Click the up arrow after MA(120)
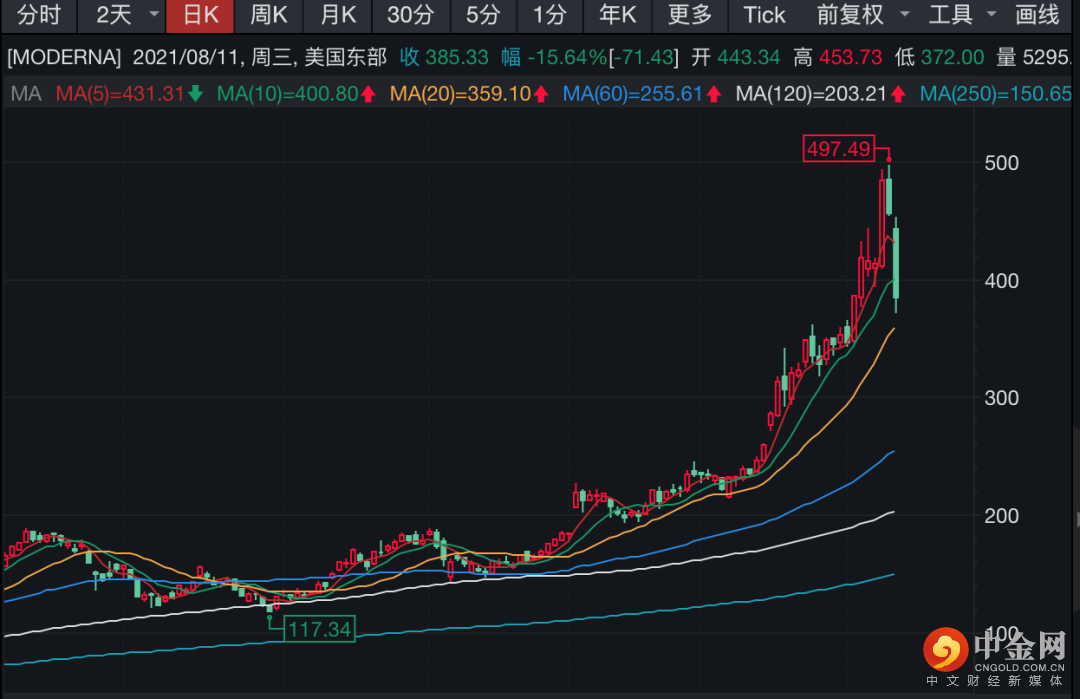The height and width of the screenshot is (699, 1080). coord(897,94)
